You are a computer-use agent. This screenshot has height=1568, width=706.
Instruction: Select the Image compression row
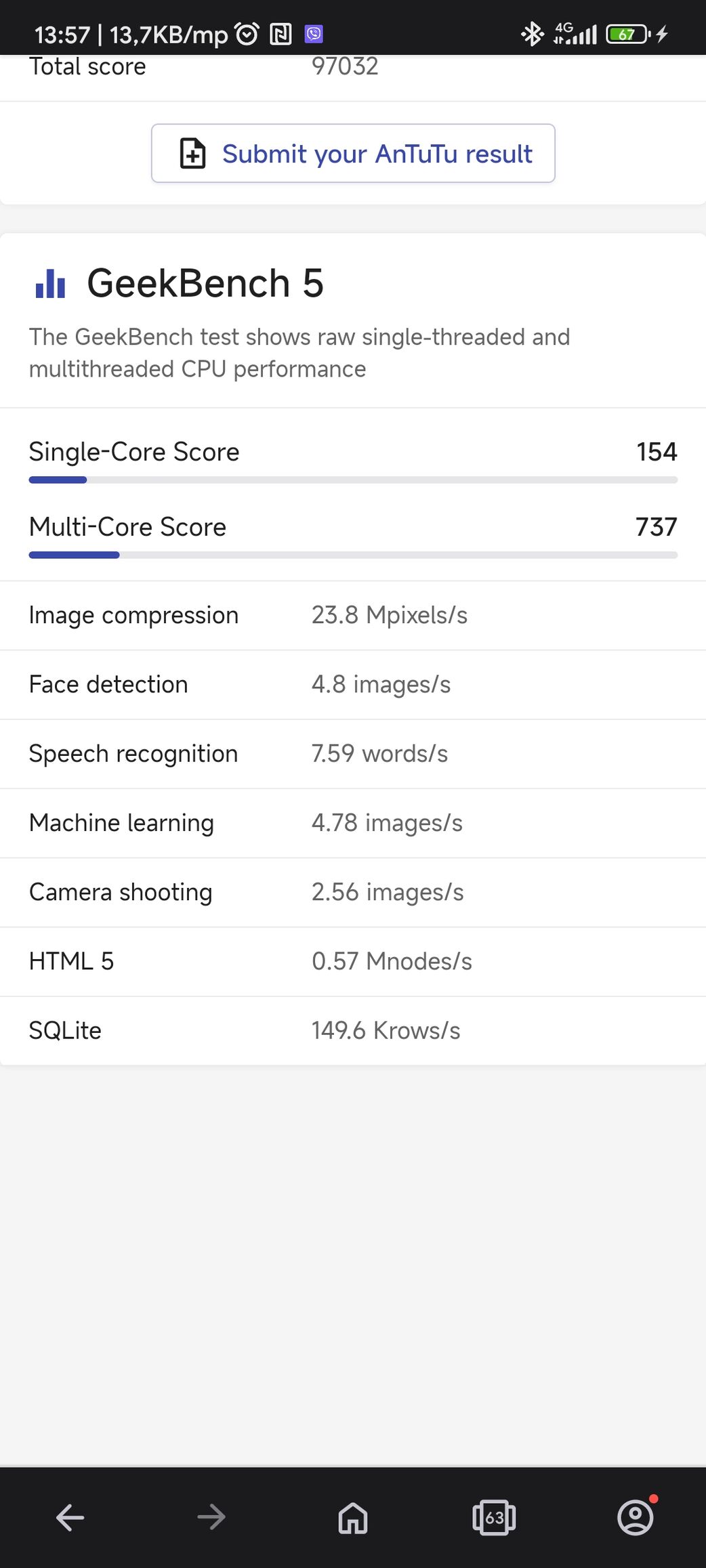tap(353, 616)
